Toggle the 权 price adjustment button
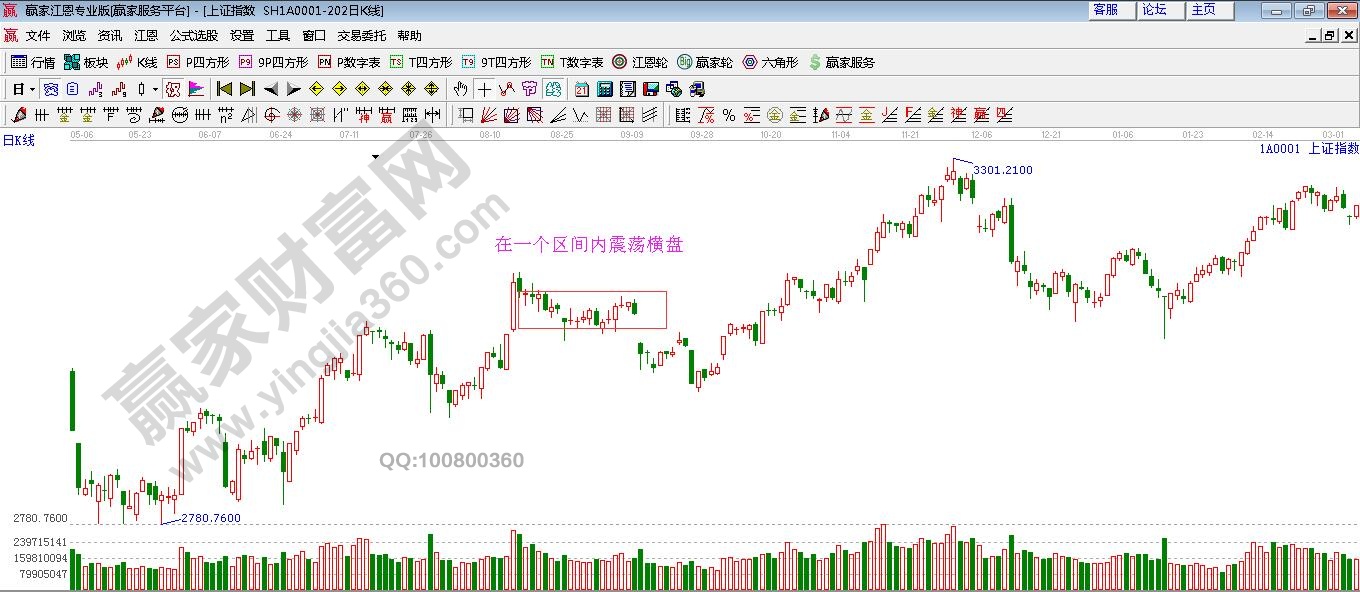Screen dimensions: 1360x592 click(173, 89)
